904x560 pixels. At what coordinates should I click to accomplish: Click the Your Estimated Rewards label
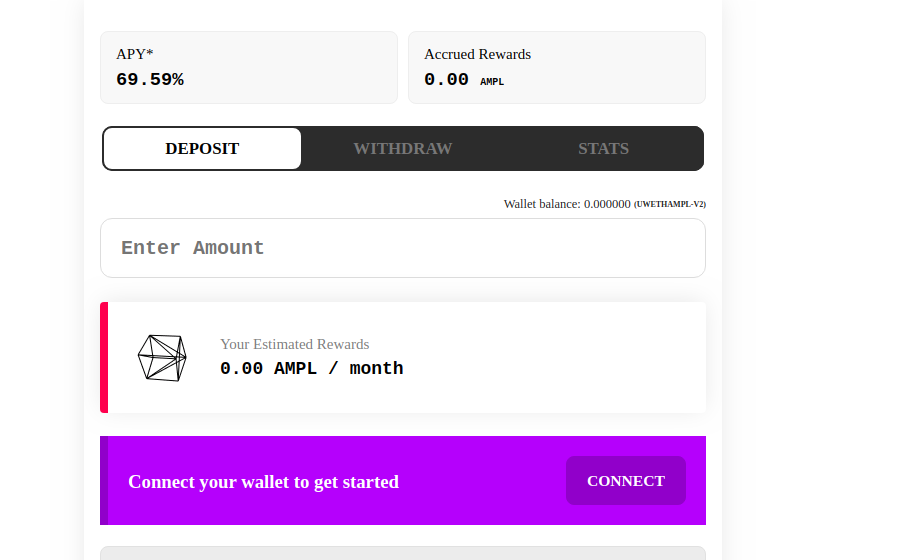(295, 344)
